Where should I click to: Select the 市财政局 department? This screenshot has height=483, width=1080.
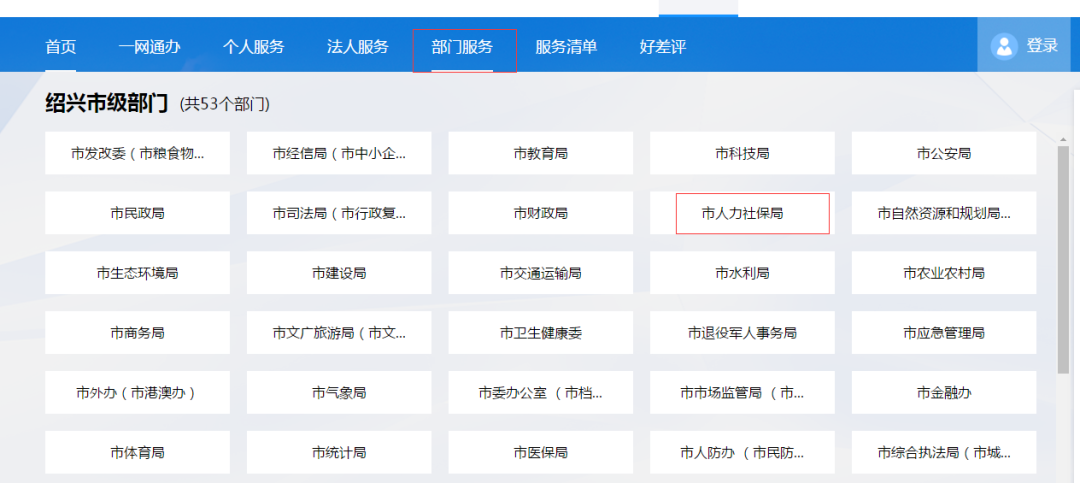541,213
